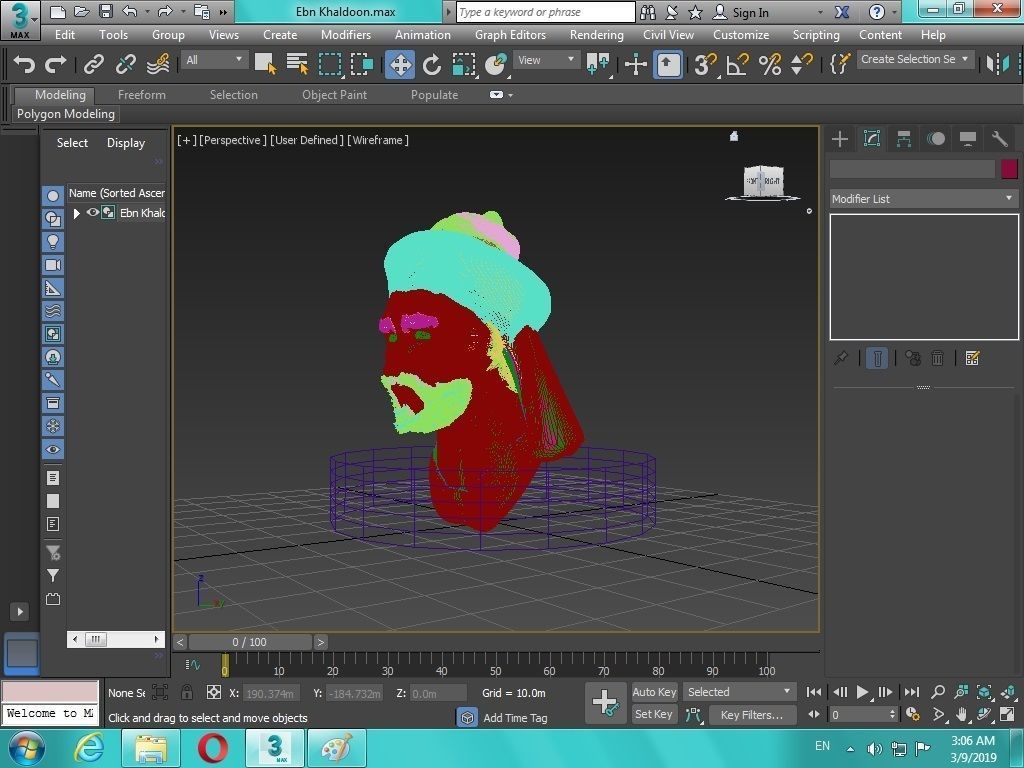This screenshot has height=768, width=1024.
Task: Click the search keyword field
Action: tap(545, 12)
